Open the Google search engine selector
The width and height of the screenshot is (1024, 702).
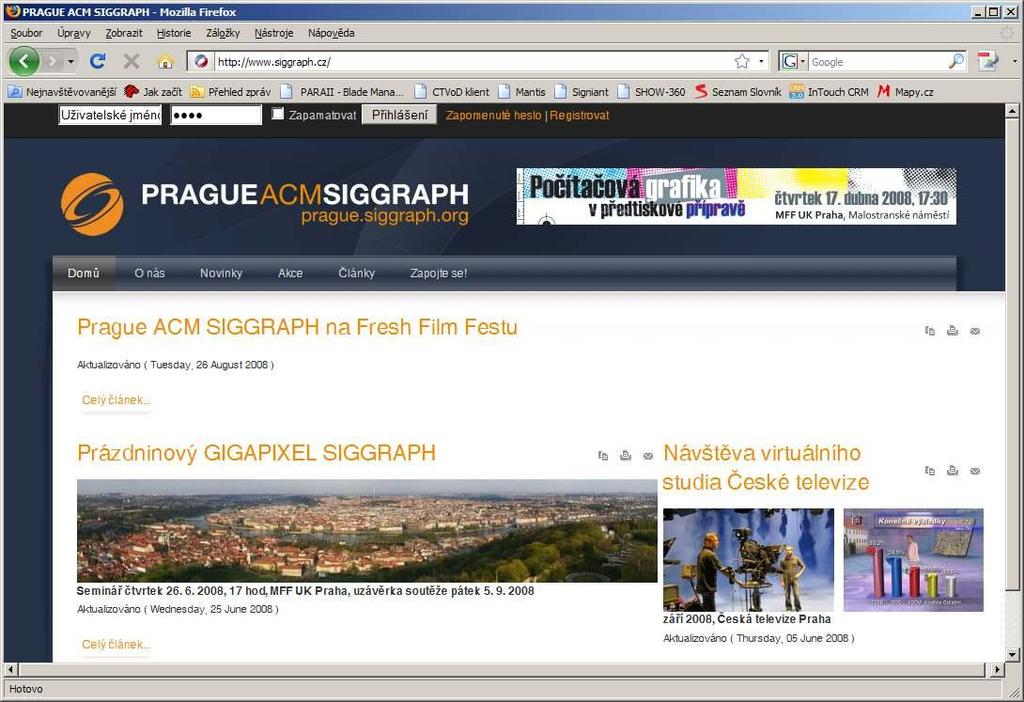click(793, 61)
